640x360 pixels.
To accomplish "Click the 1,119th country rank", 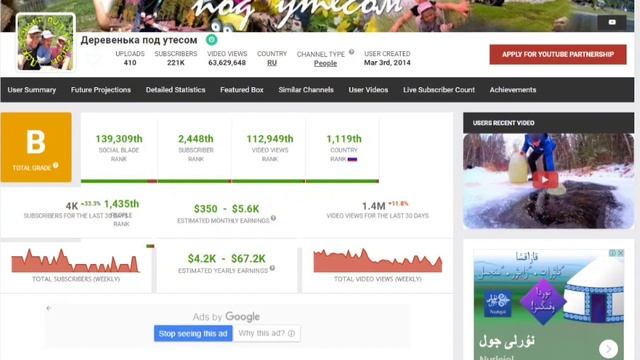I will [344, 139].
